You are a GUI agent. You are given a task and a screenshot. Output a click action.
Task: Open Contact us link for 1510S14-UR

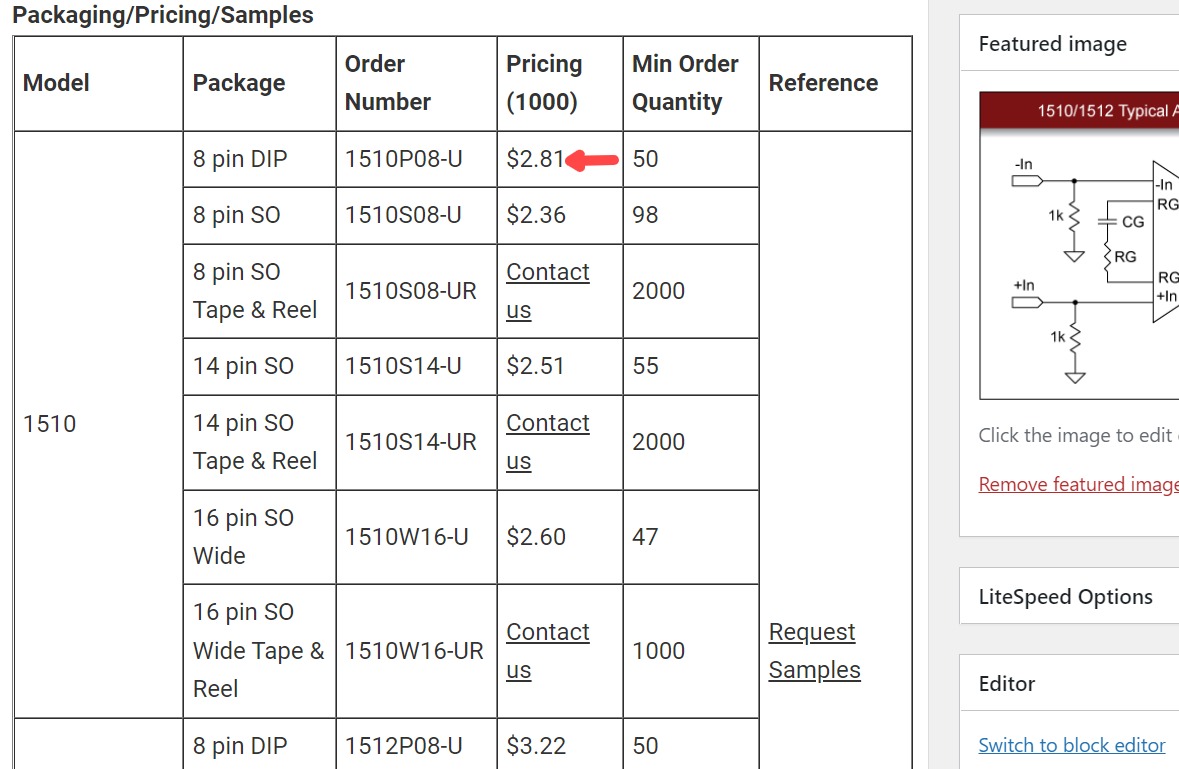547,442
